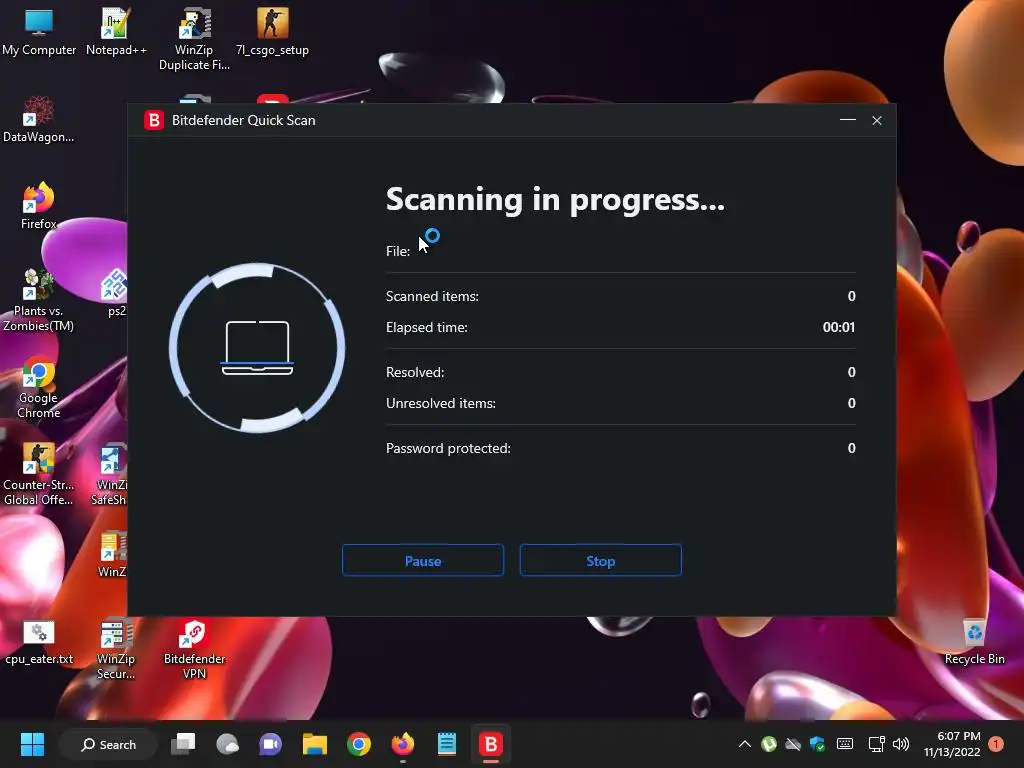Select the 7l_csgo_setup desktop icon
Image resolution: width=1024 pixels, height=768 pixels.
[x=272, y=33]
